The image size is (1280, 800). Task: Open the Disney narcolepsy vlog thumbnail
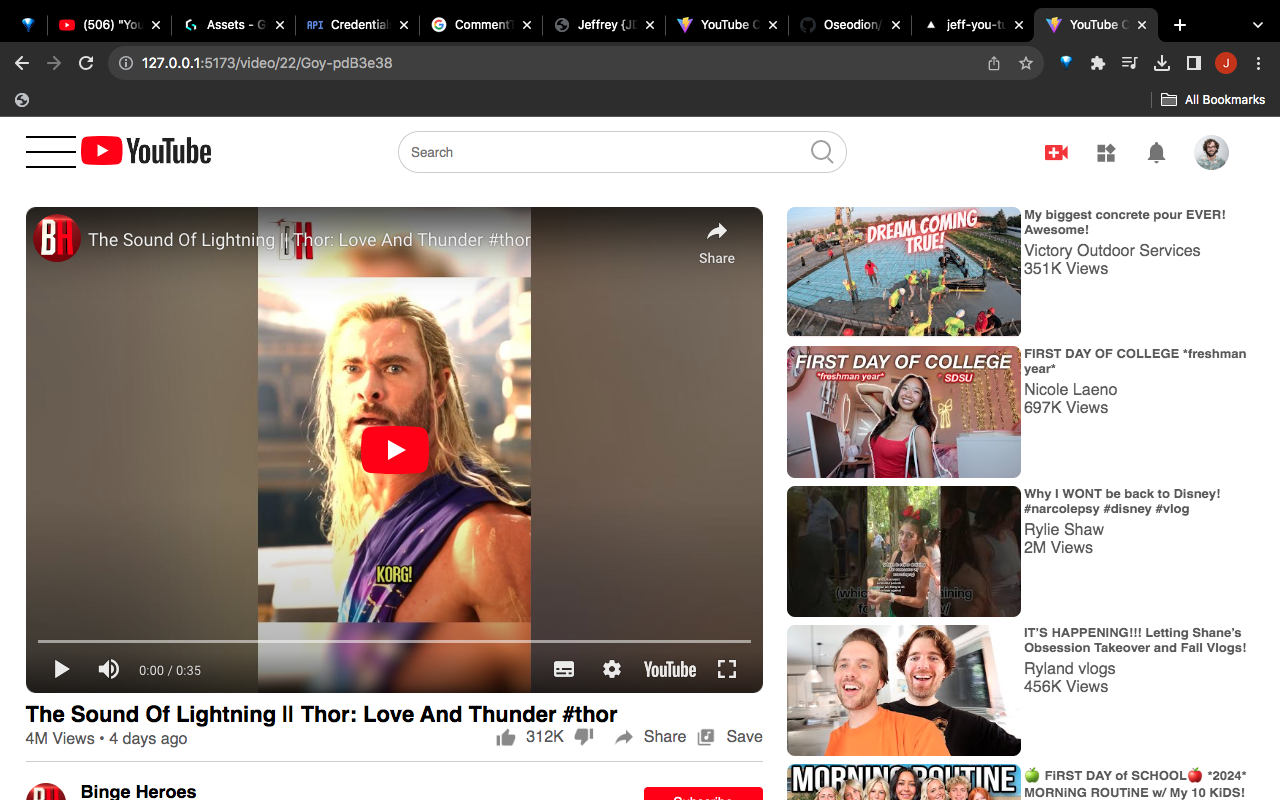(x=904, y=551)
